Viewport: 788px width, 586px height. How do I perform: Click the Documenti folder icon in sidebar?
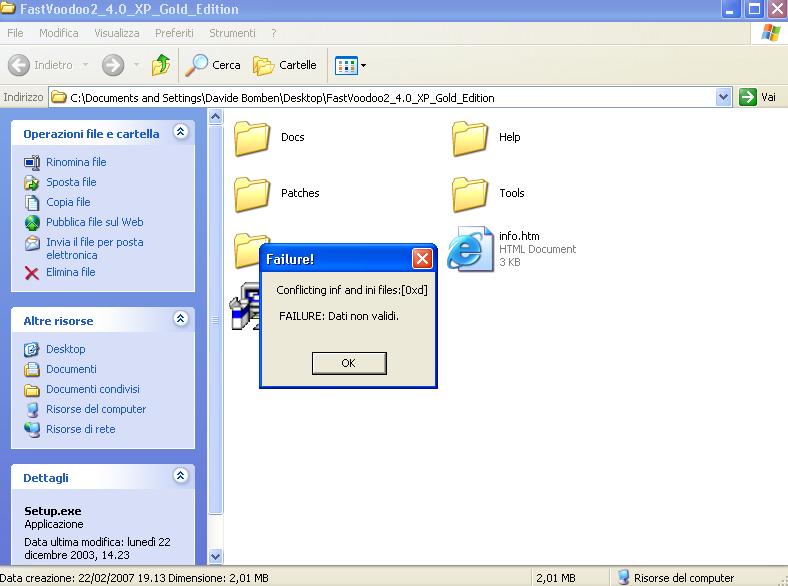(x=32, y=369)
